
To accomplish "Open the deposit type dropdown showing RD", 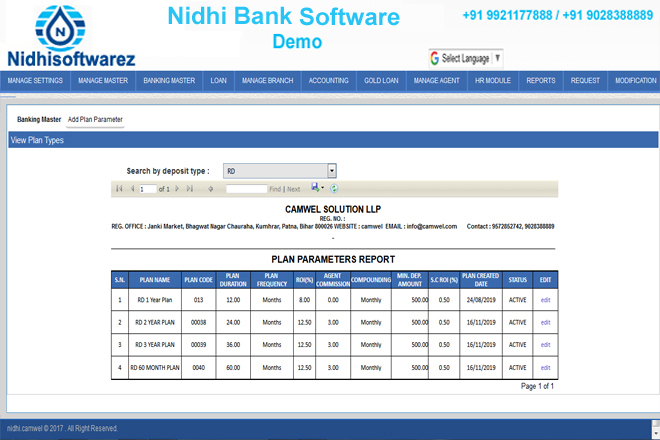I will tap(279, 171).
